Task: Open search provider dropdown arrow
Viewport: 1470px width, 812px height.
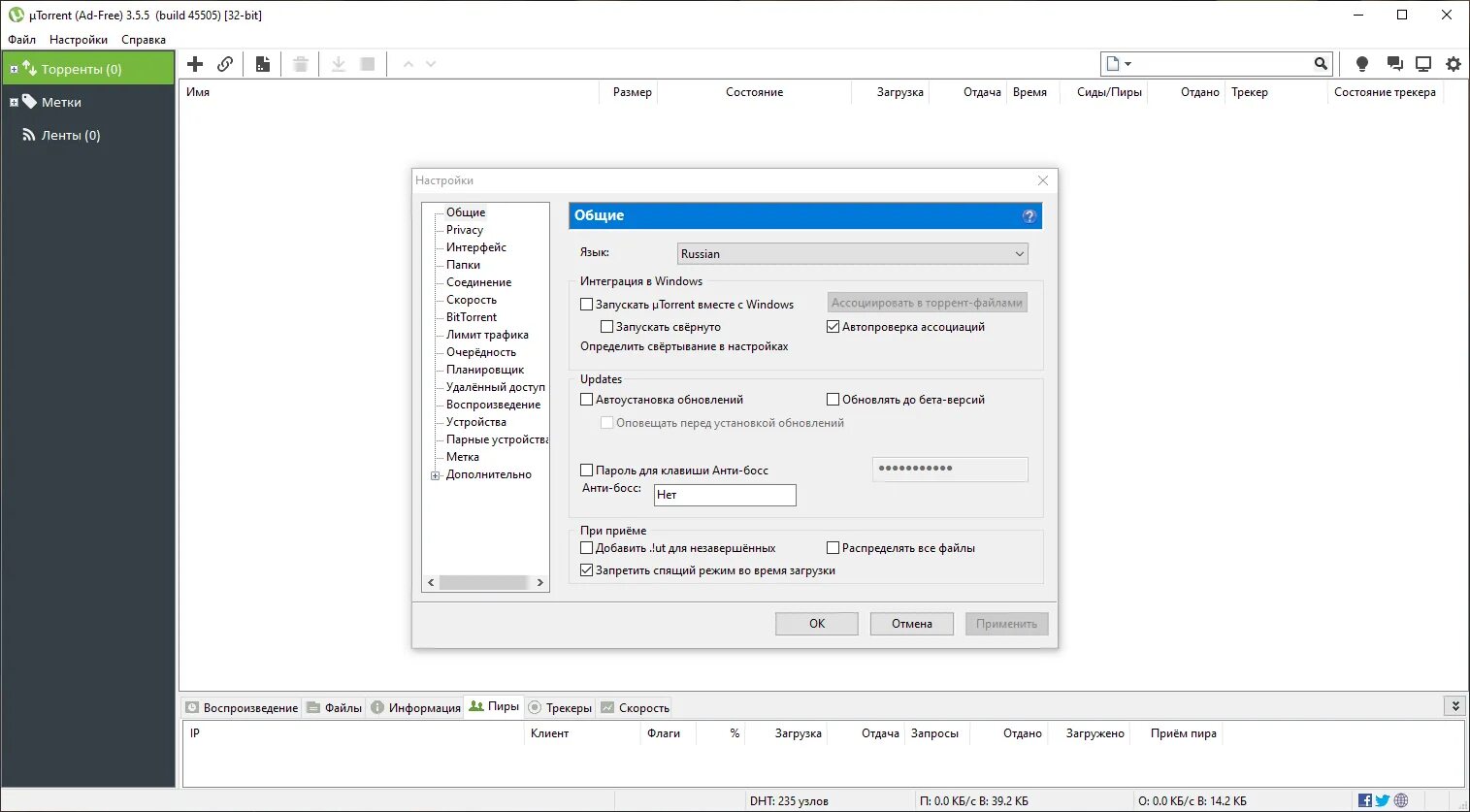Action: 1127,64
